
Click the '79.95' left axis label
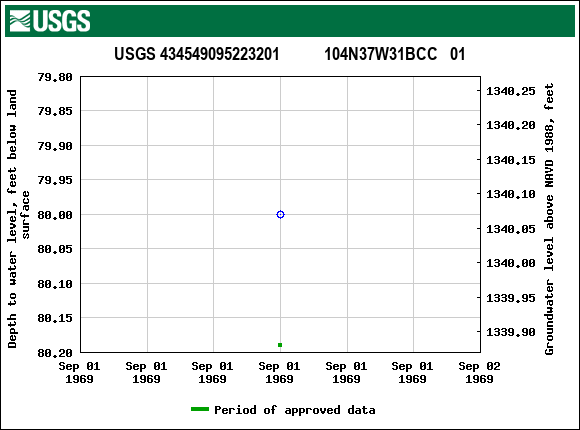pos(55,180)
